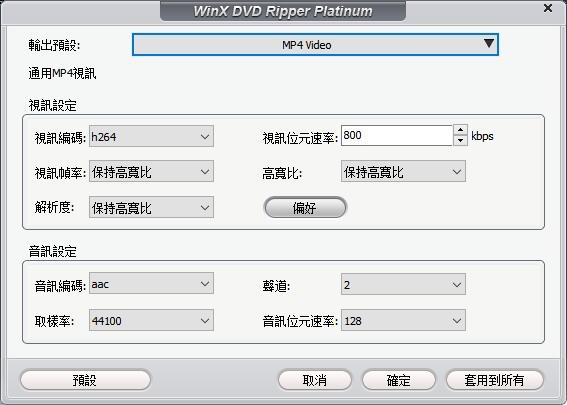Screen dimensions: 567x405
Task: Click the WinX DVD Ripper Platinum title
Action: (x=283, y=11)
